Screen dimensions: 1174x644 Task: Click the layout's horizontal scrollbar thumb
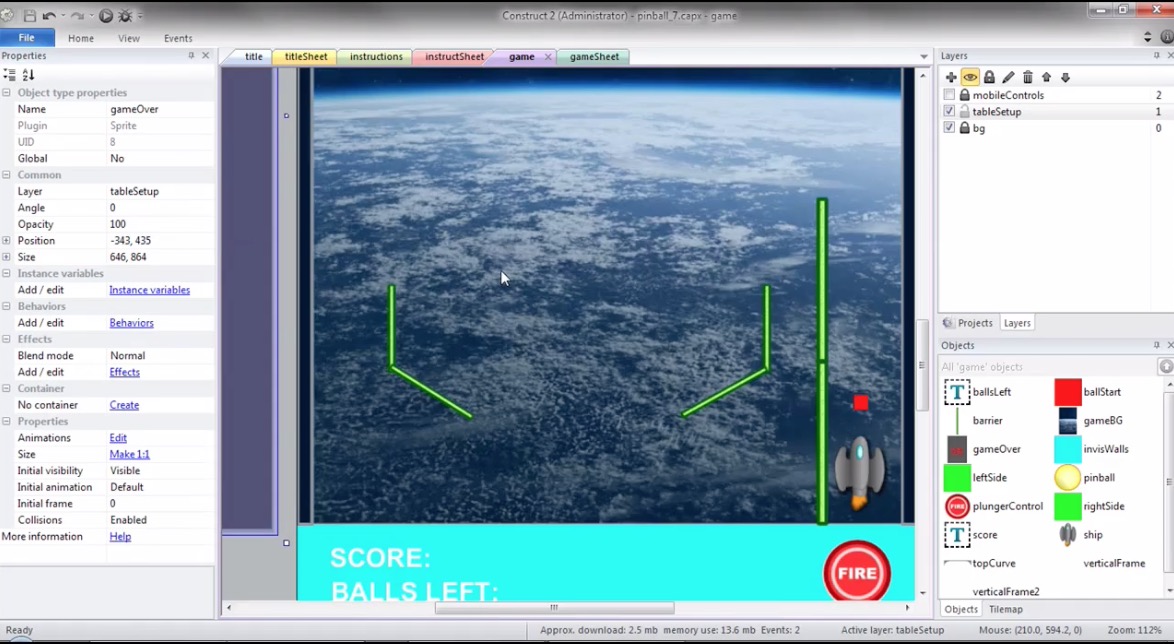point(553,608)
